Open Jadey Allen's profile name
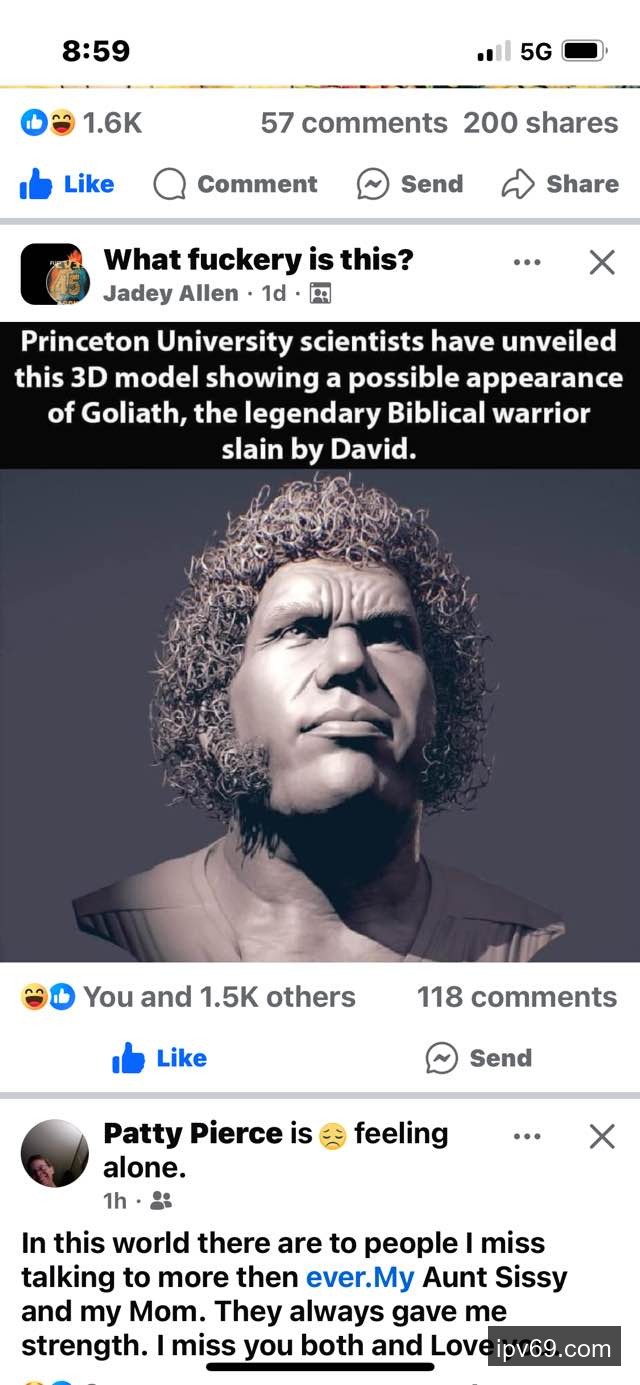Screen dimensions: 640x1385 pos(171,293)
